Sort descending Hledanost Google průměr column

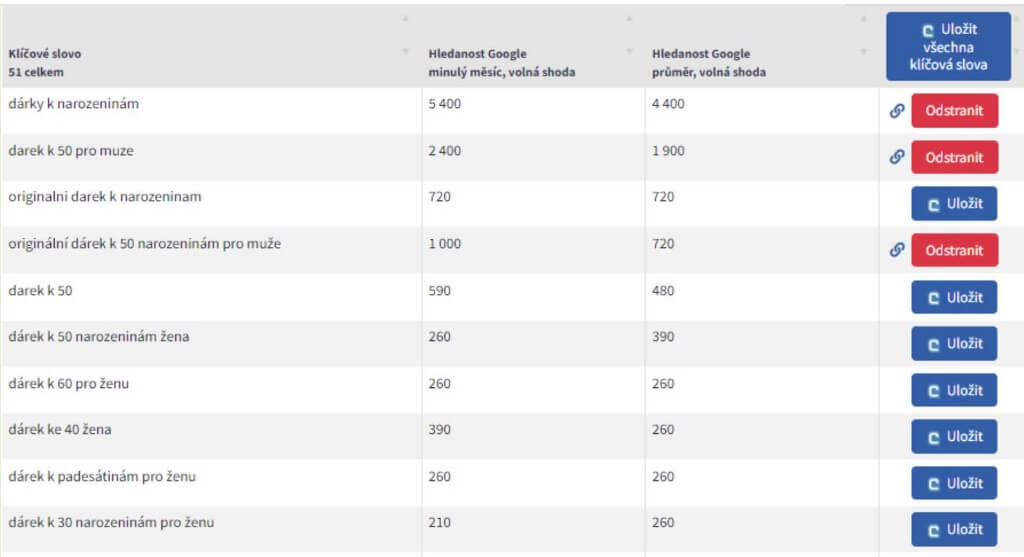coord(863,51)
